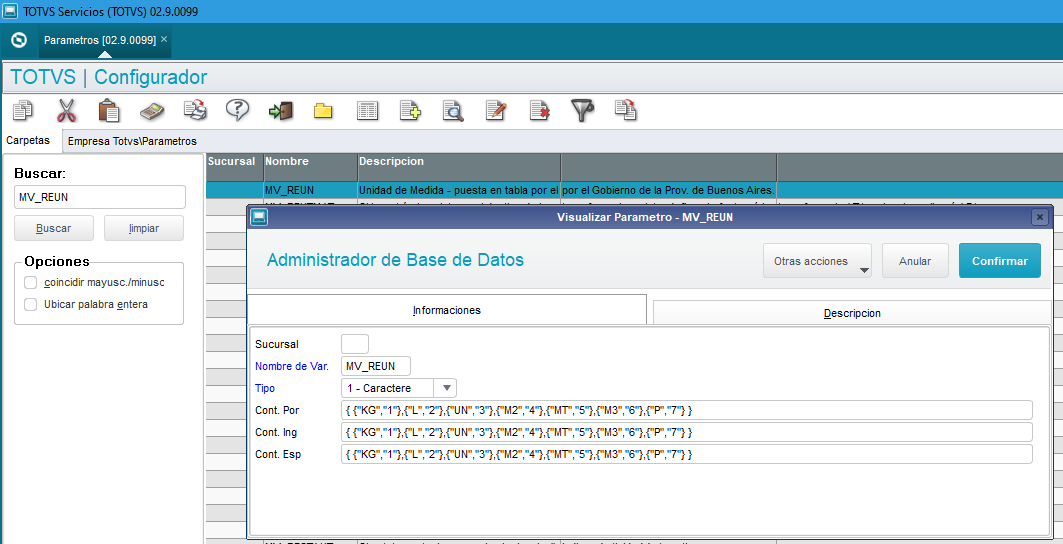Click Empresa Totvs\Parametros breadcrumb path
The image size is (1063, 544).
[132, 141]
